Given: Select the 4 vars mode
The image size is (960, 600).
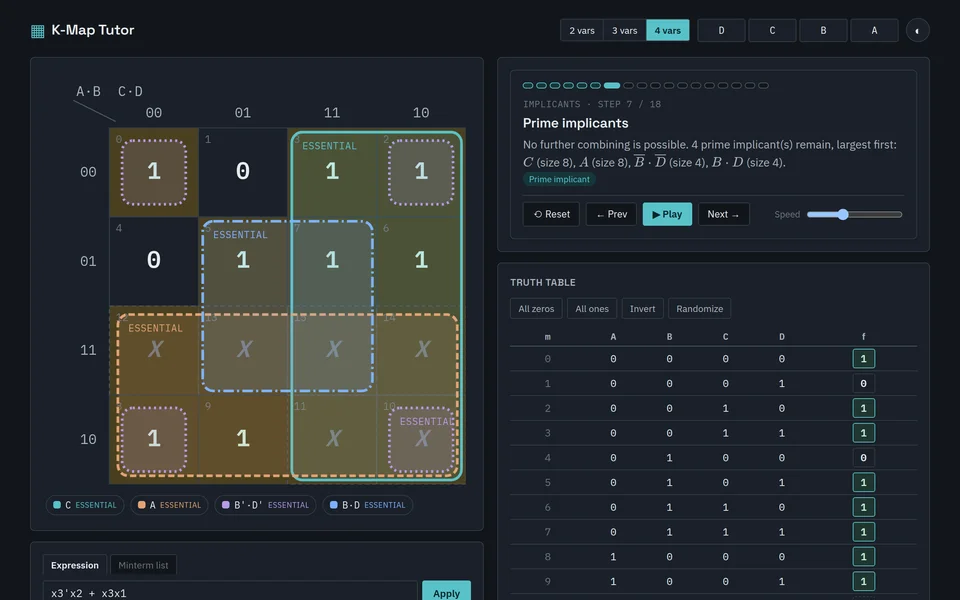Looking at the screenshot, I should [667, 30].
